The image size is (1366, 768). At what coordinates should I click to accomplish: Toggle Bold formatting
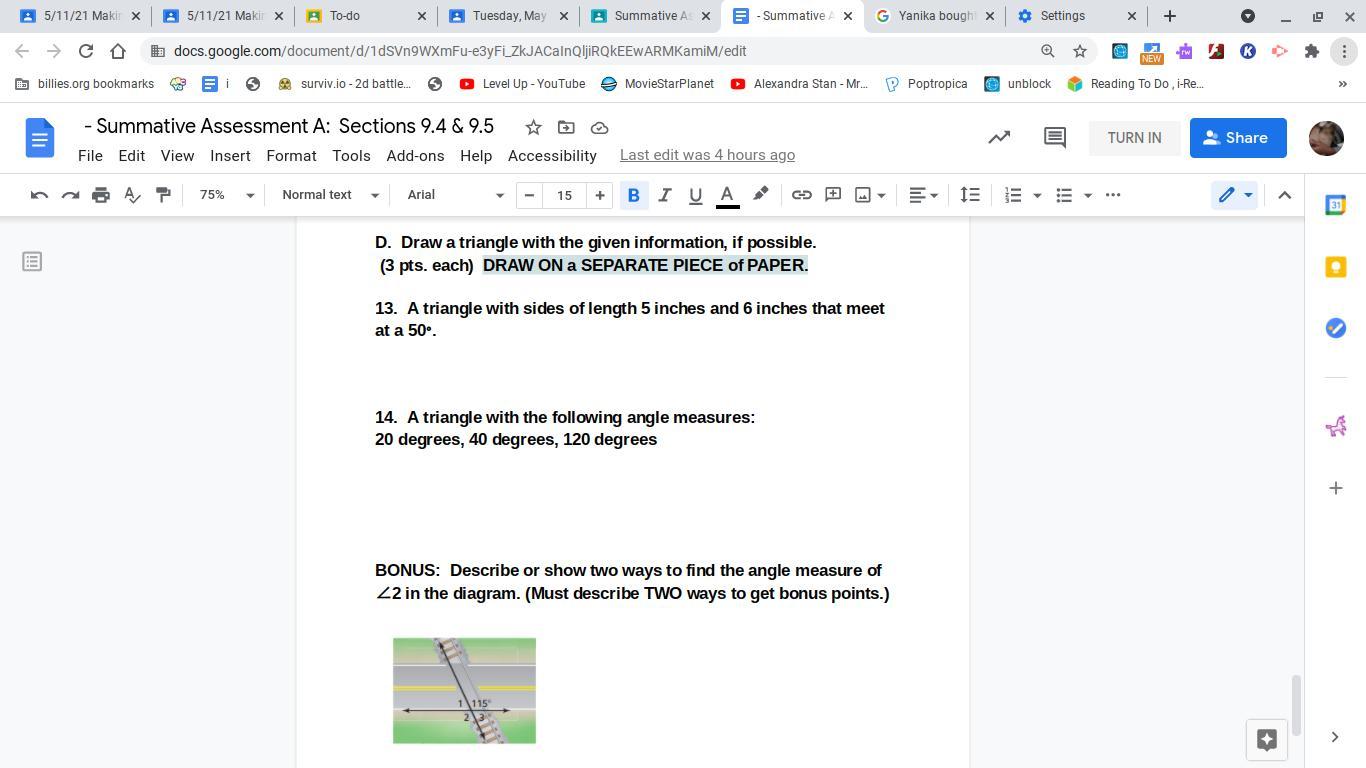pyautogui.click(x=633, y=195)
